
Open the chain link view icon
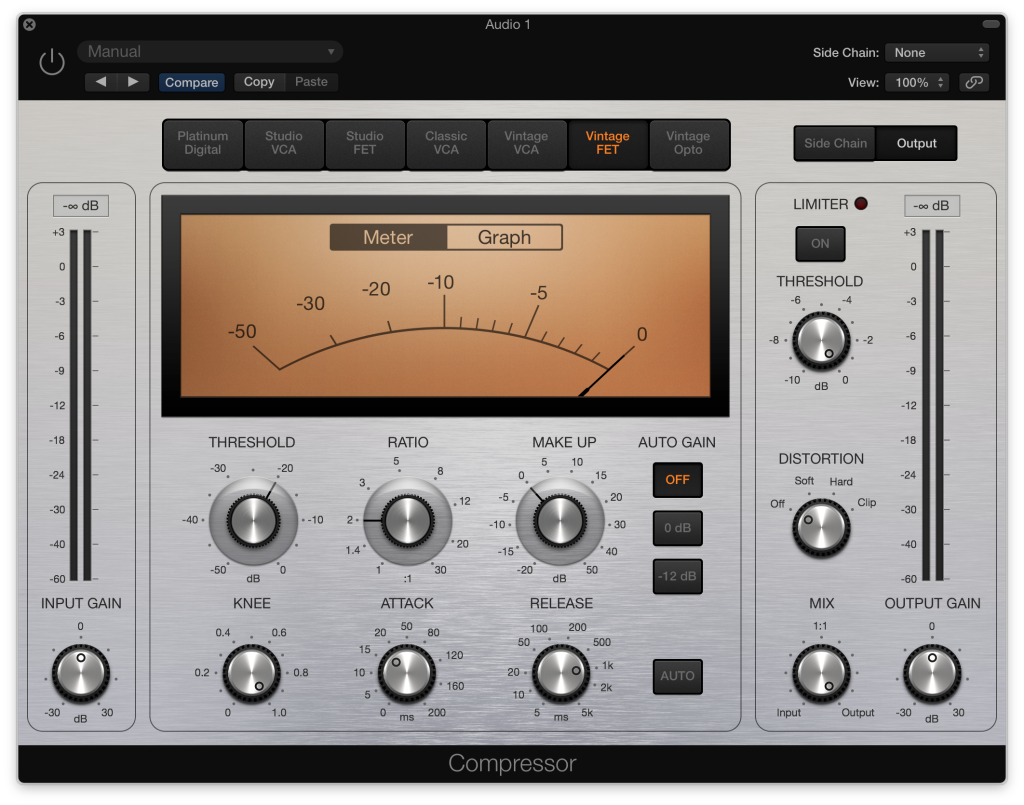(x=973, y=82)
